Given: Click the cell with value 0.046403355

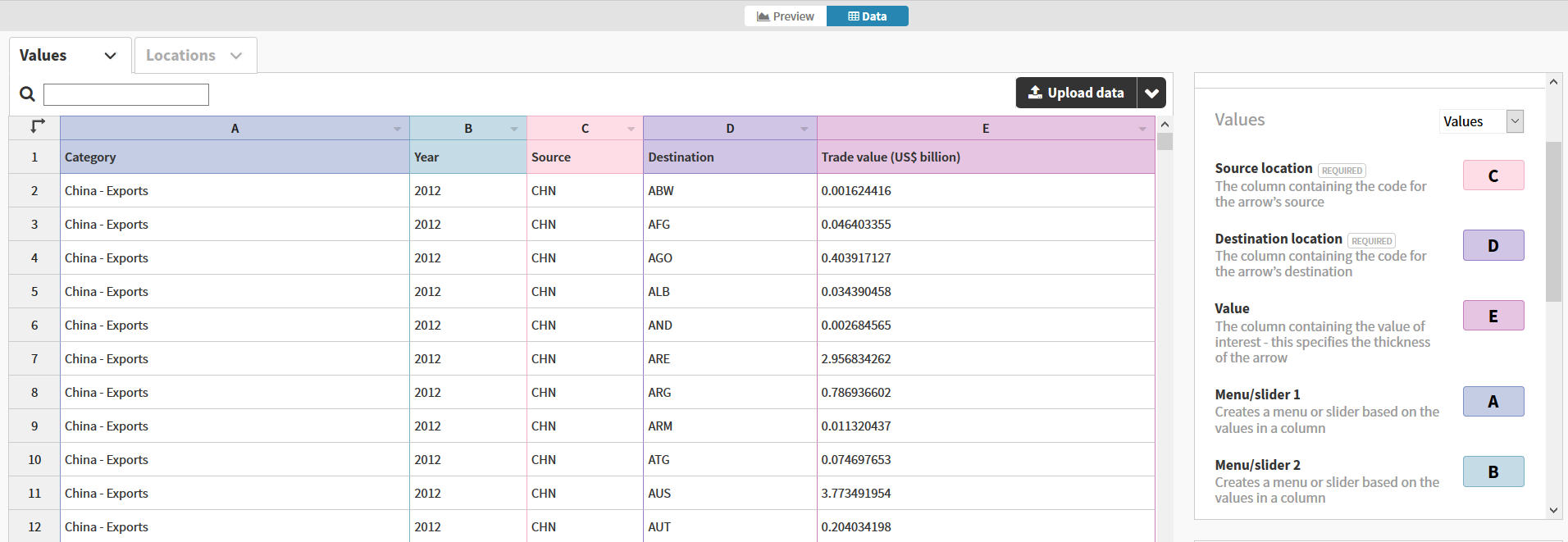Looking at the screenshot, I should [986, 224].
